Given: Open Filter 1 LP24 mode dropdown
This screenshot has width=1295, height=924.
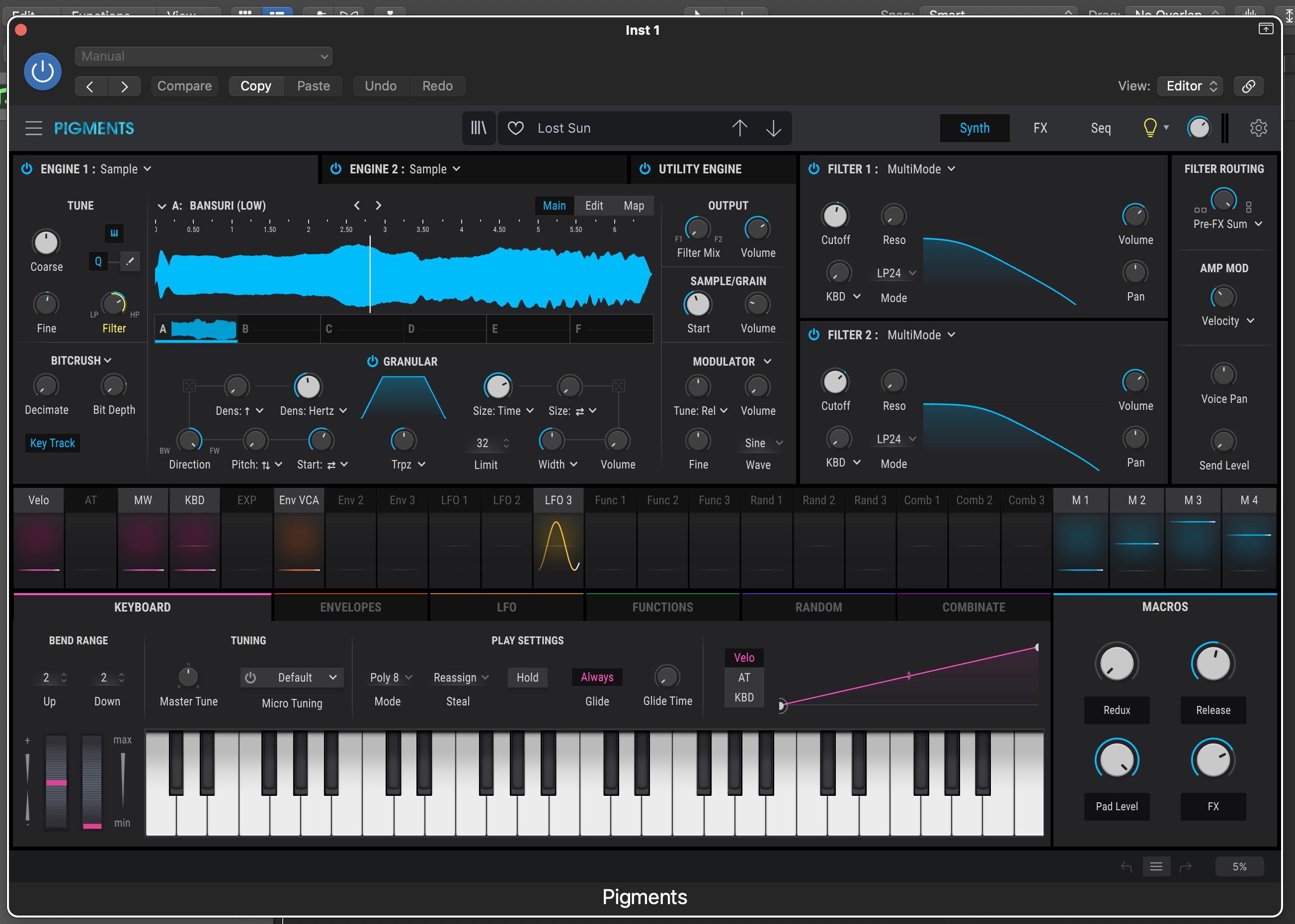Looking at the screenshot, I should (x=895, y=273).
